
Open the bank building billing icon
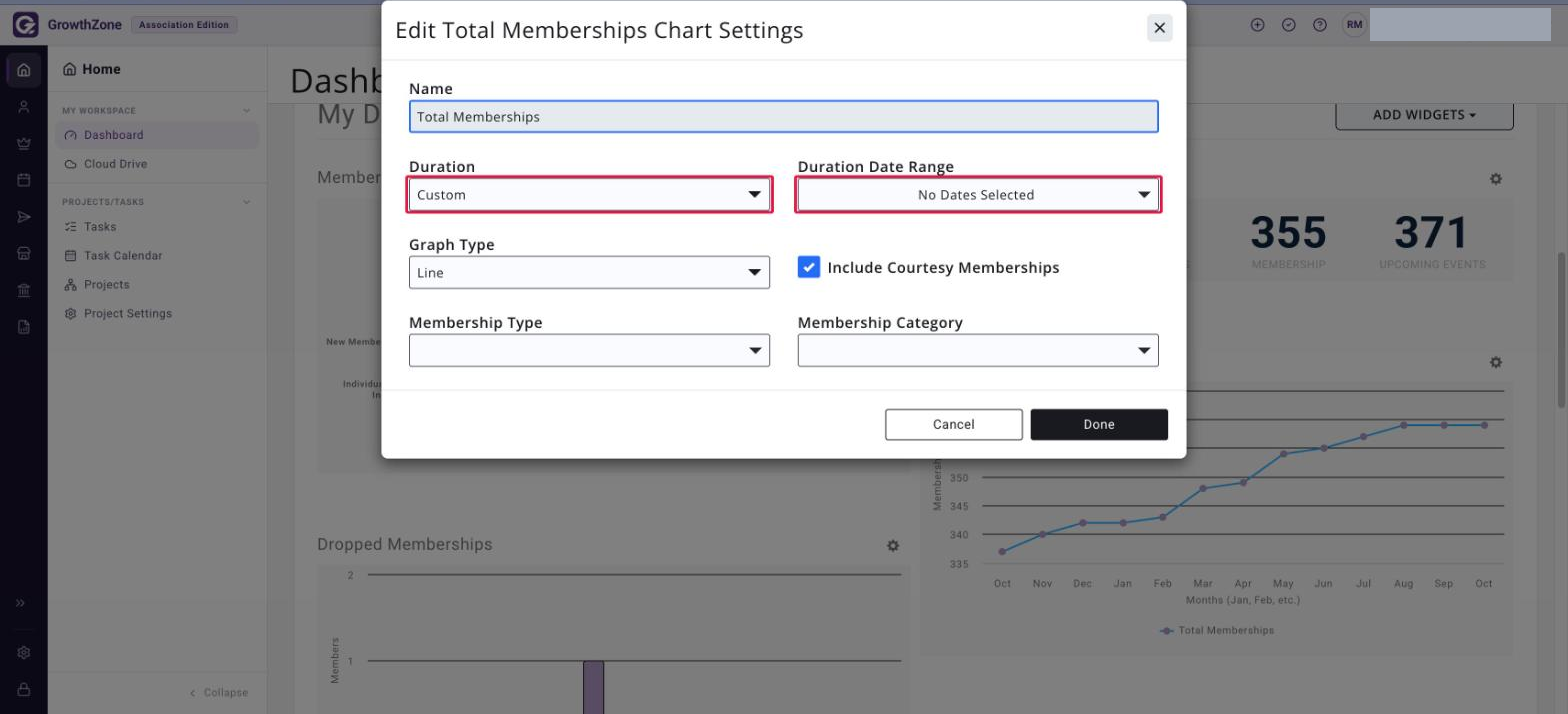pos(24,291)
